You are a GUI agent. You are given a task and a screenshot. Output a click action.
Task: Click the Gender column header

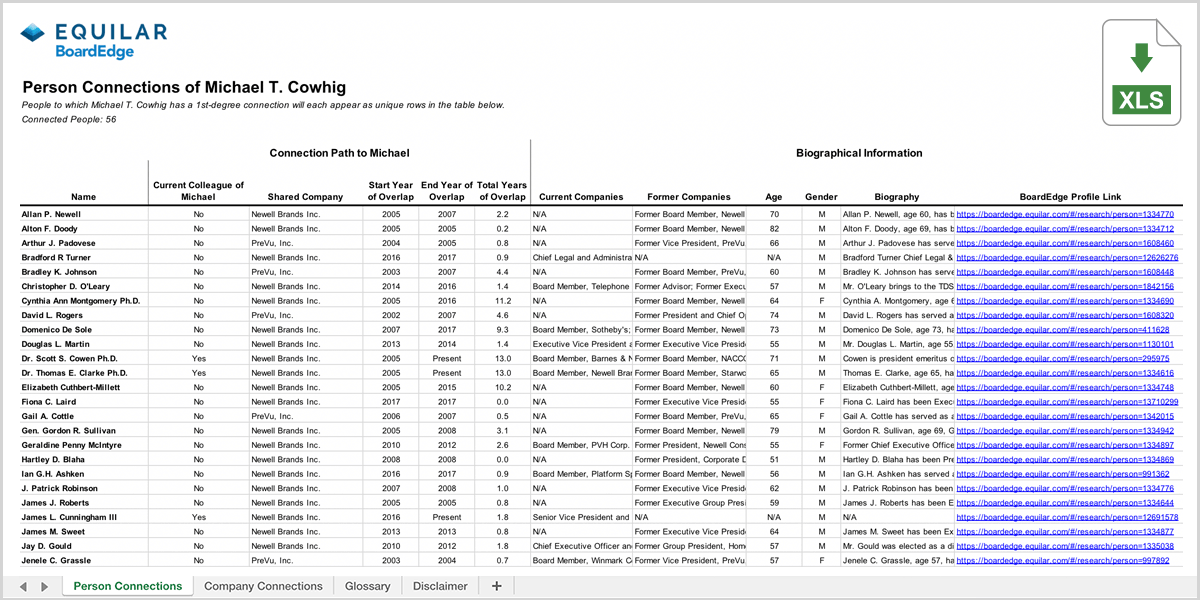tap(821, 197)
